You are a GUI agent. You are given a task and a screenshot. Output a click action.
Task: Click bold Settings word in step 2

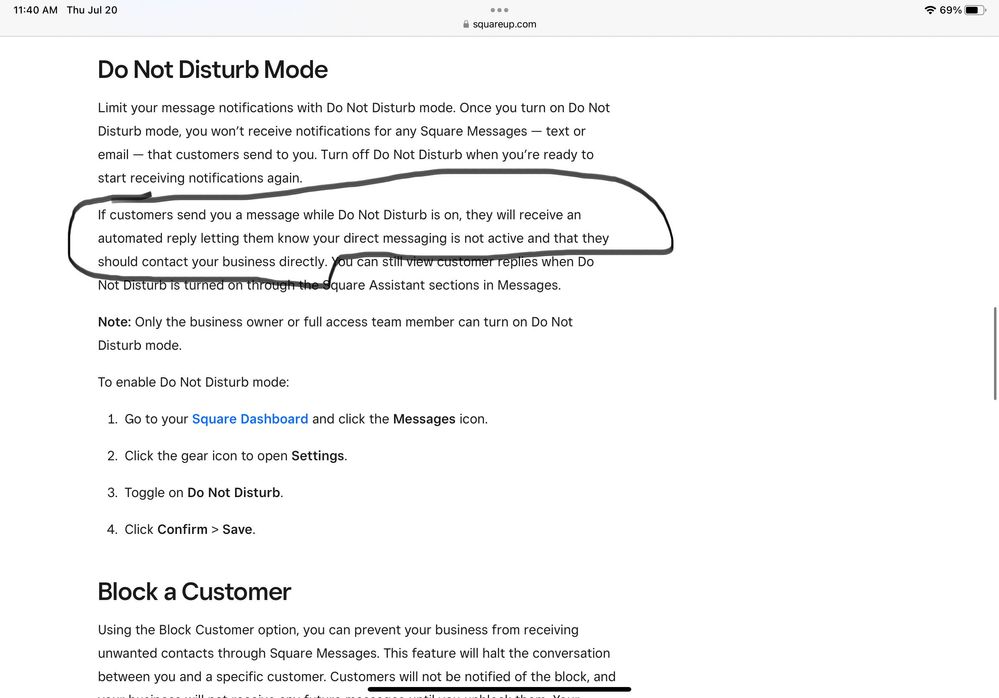click(317, 456)
